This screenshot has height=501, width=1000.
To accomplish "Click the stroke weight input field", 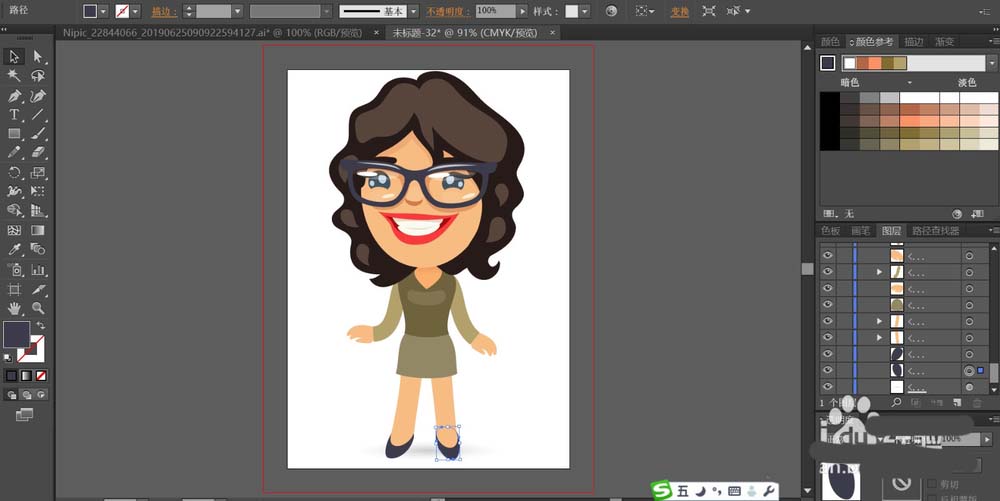I will 213,11.
